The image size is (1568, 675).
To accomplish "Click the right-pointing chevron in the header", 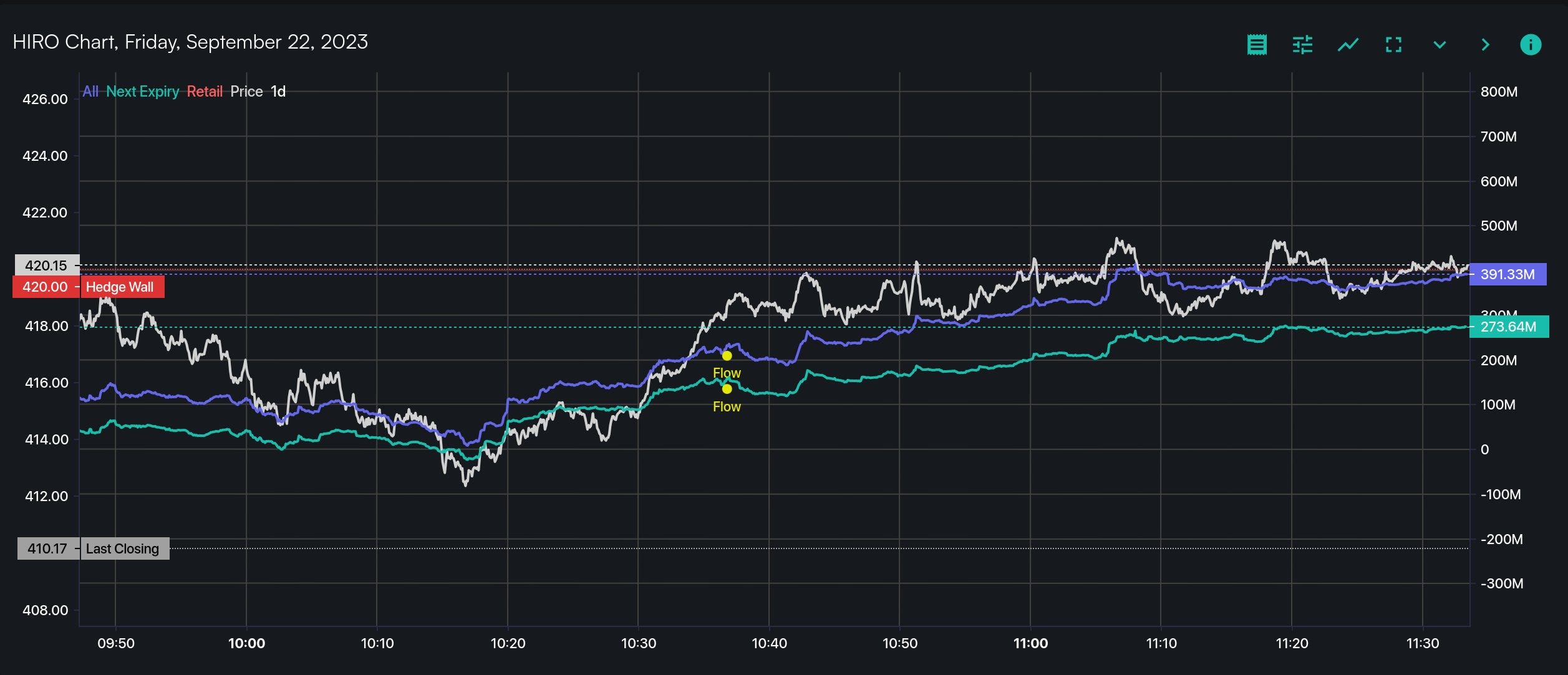I will (x=1485, y=45).
